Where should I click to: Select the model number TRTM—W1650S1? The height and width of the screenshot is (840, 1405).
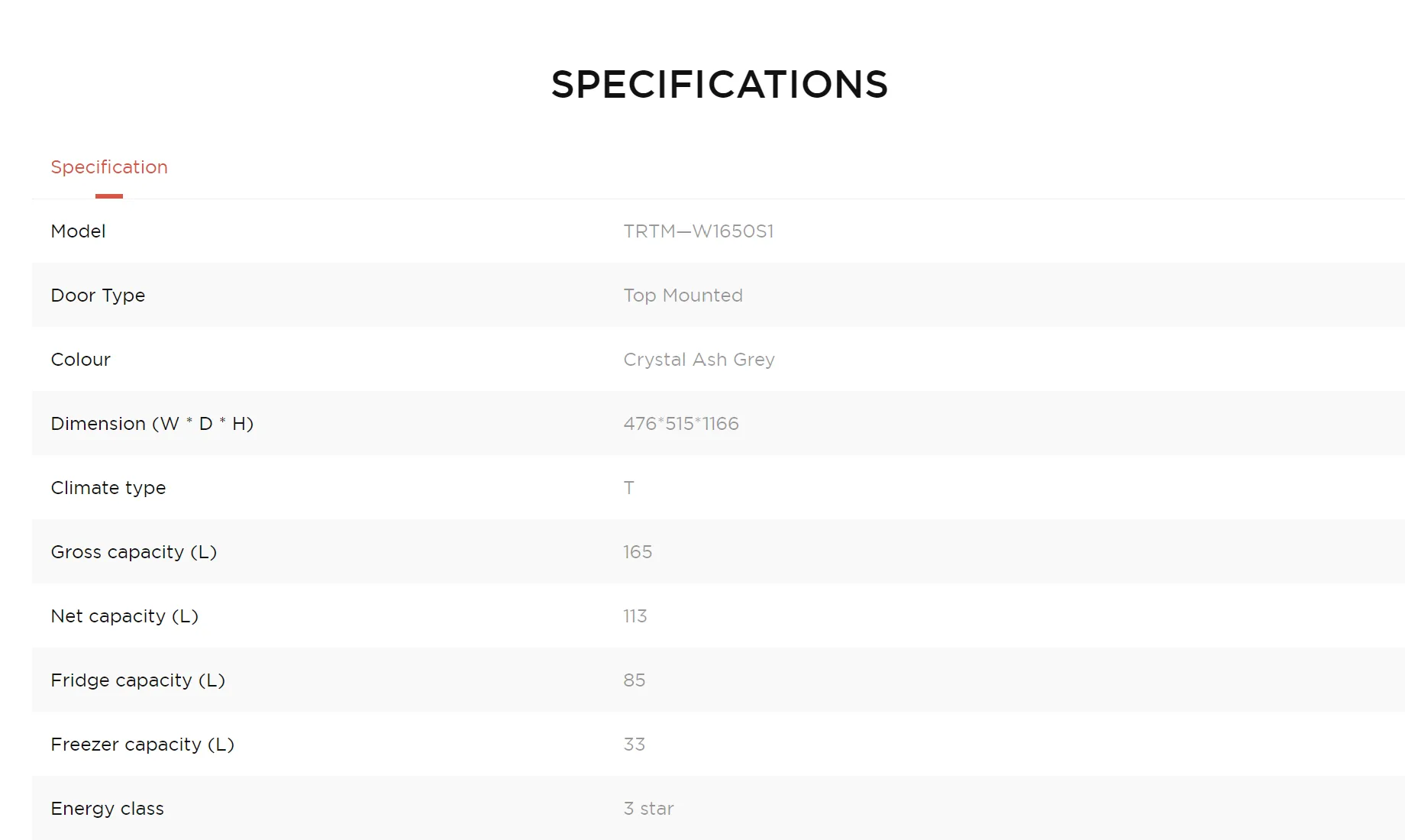click(698, 231)
